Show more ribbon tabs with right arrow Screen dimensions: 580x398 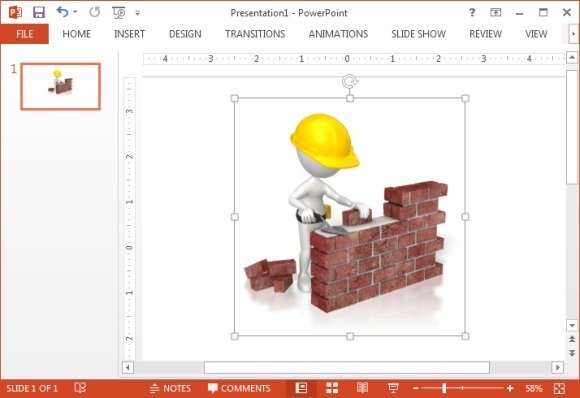click(573, 34)
